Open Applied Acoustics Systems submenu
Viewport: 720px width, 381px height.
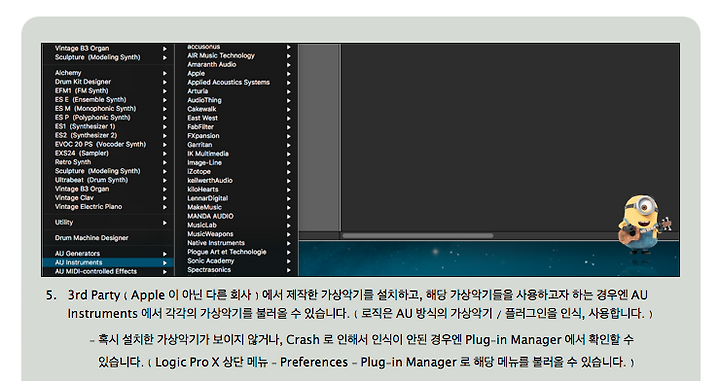tap(237, 82)
